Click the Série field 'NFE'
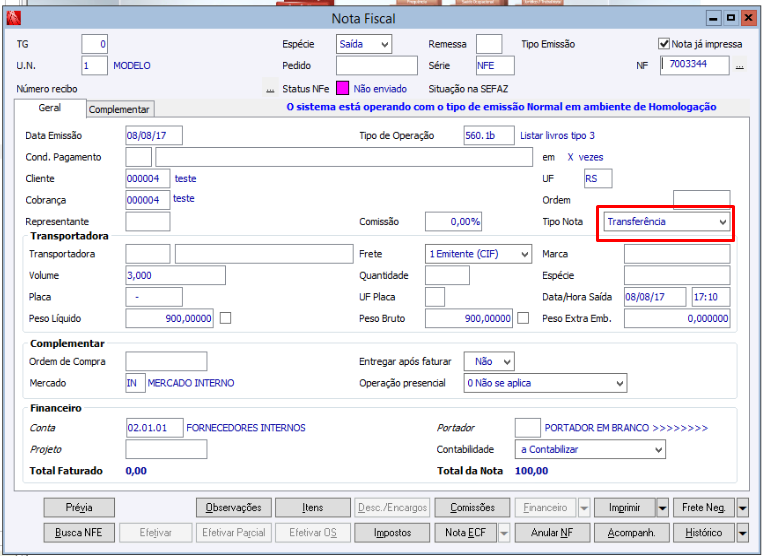This screenshot has width=763, height=556. 495,66
